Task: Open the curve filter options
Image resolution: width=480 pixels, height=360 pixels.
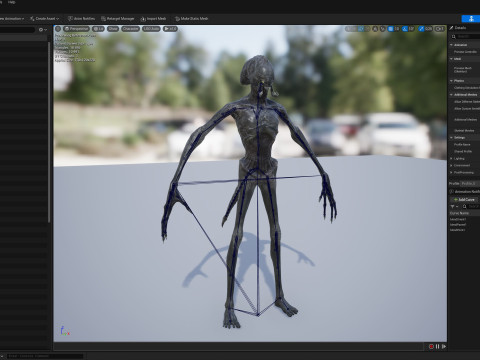Action: click(454, 207)
